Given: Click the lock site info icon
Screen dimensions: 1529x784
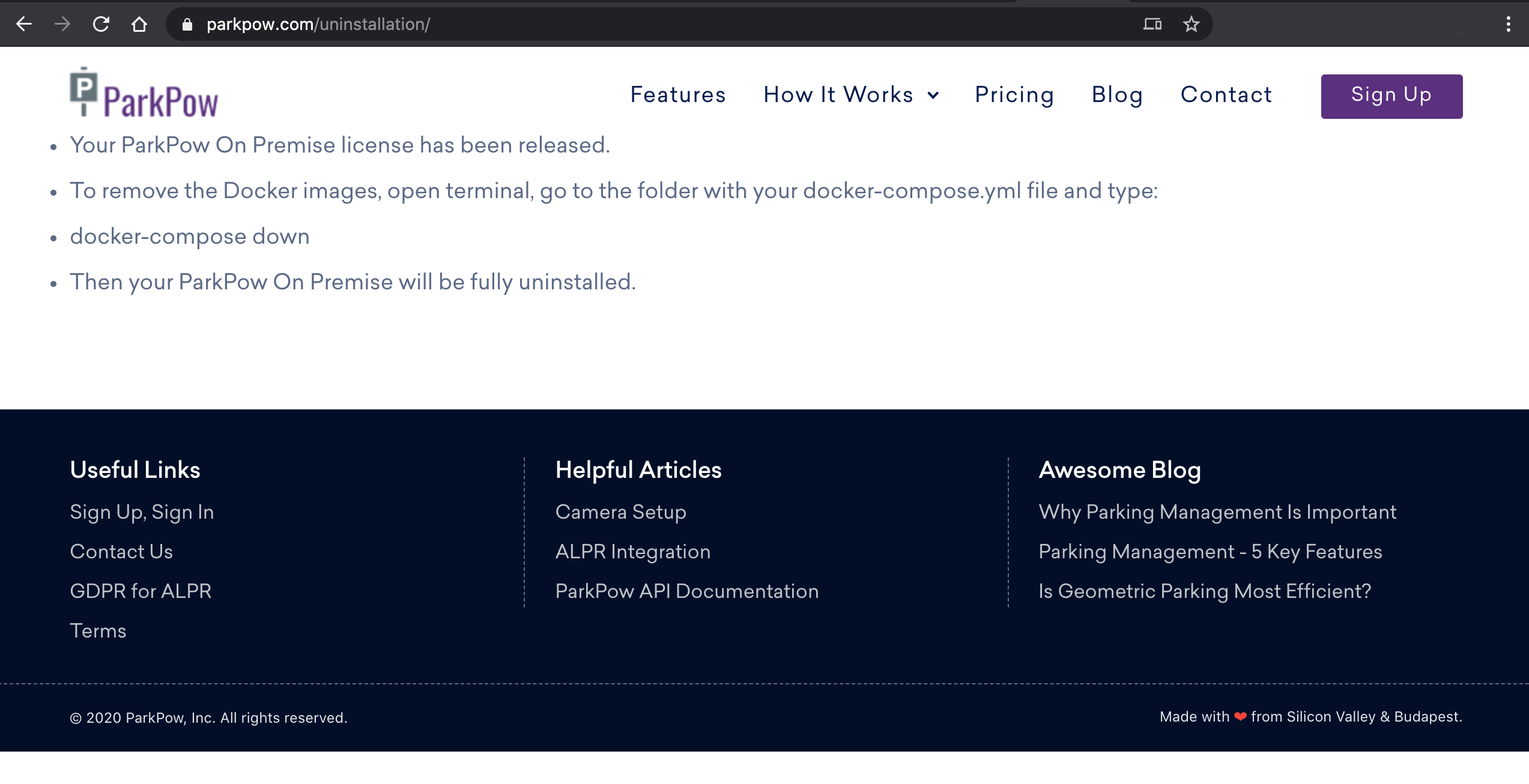Looking at the screenshot, I should tap(187, 24).
